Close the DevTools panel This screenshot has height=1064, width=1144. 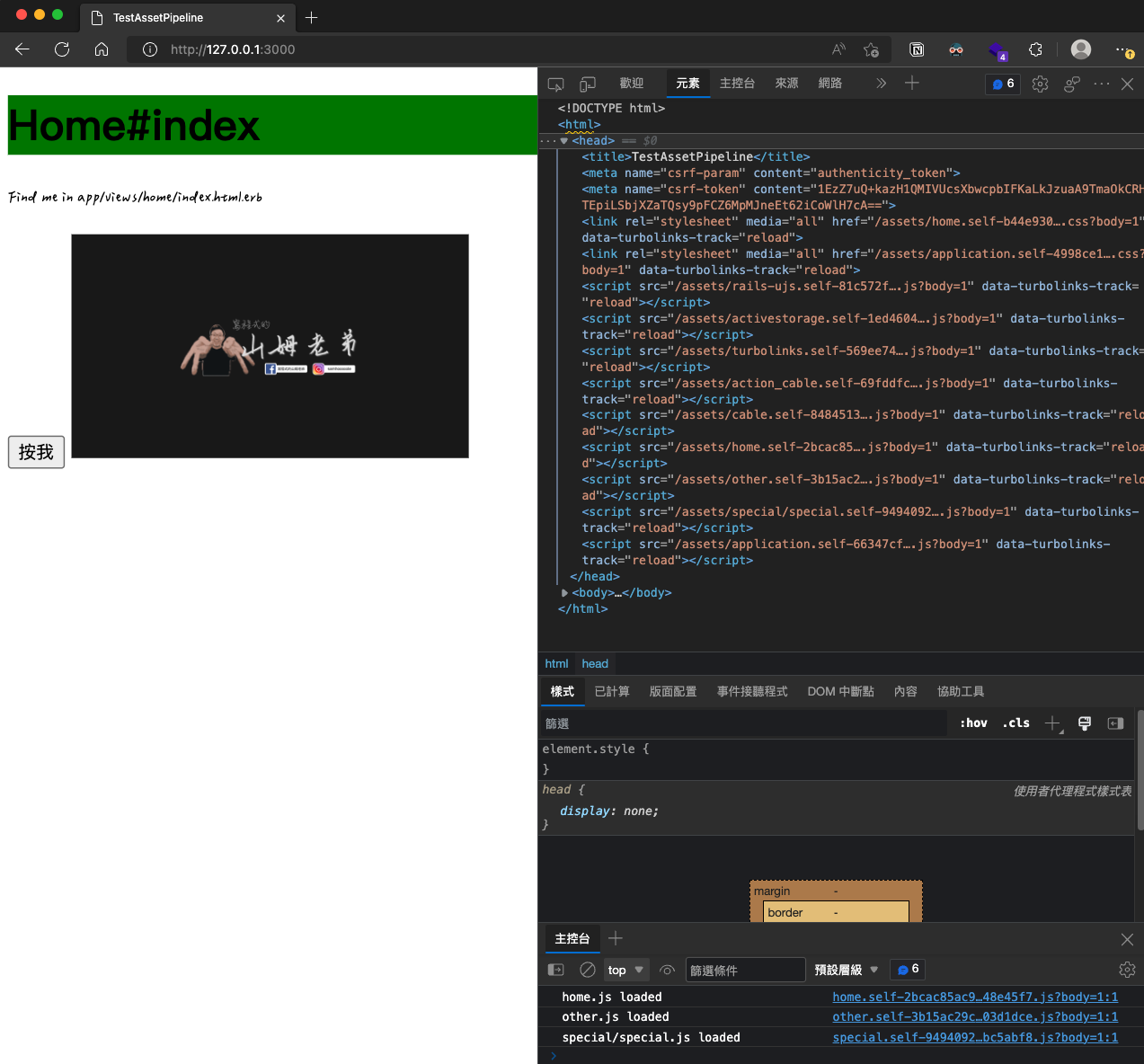coord(1127,84)
